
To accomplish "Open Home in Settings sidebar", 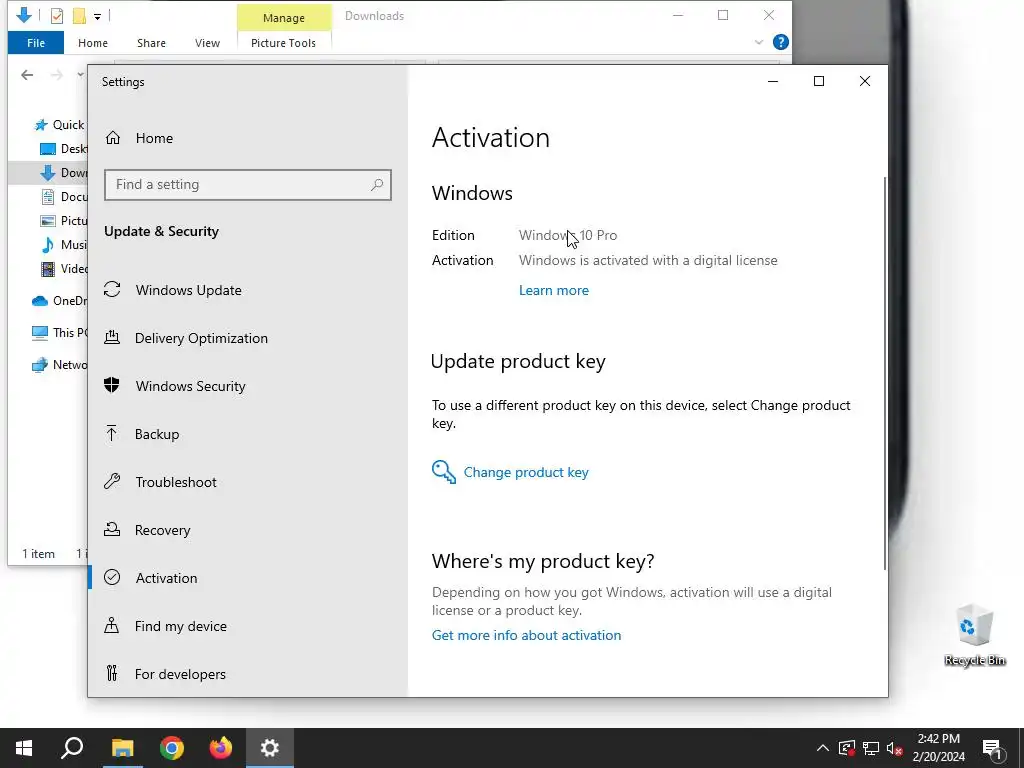I will (155, 138).
